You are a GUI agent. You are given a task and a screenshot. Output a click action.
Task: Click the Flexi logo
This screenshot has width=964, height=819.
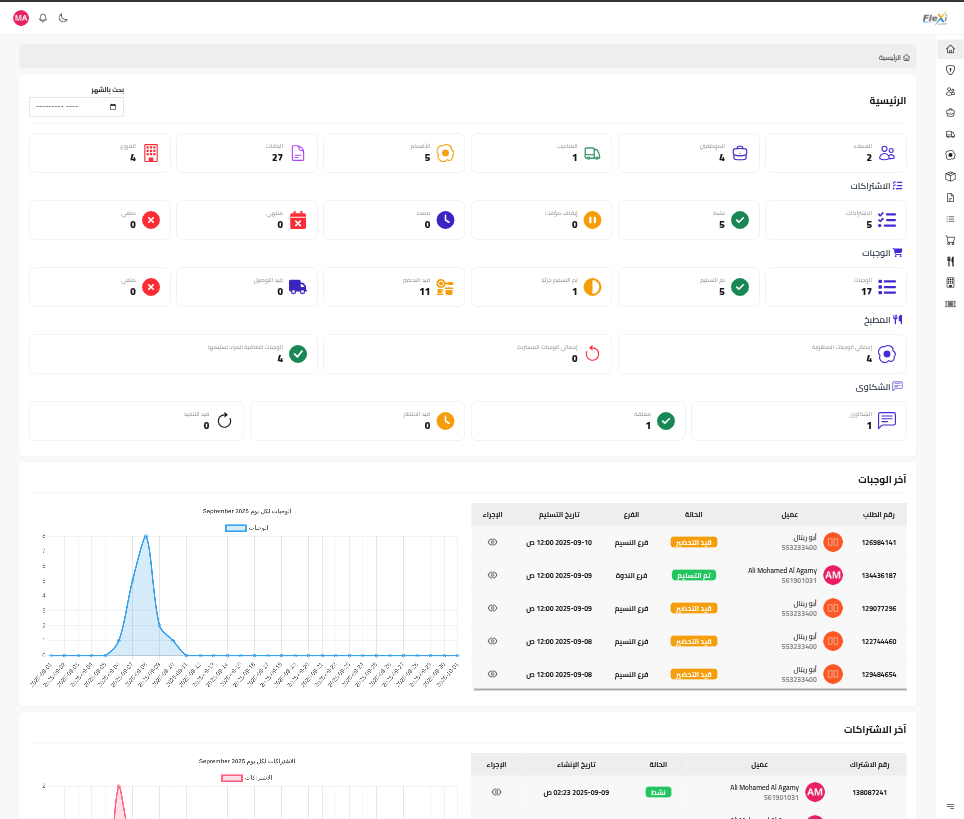click(x=934, y=18)
